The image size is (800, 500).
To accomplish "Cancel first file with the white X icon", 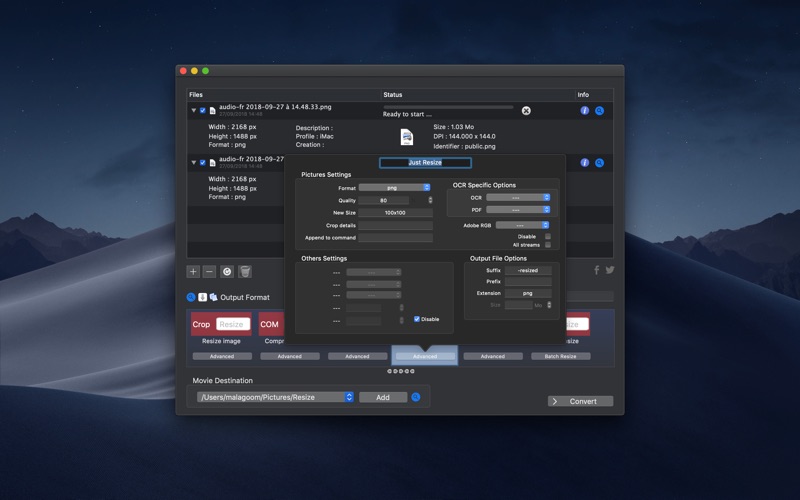I will 526,111.
